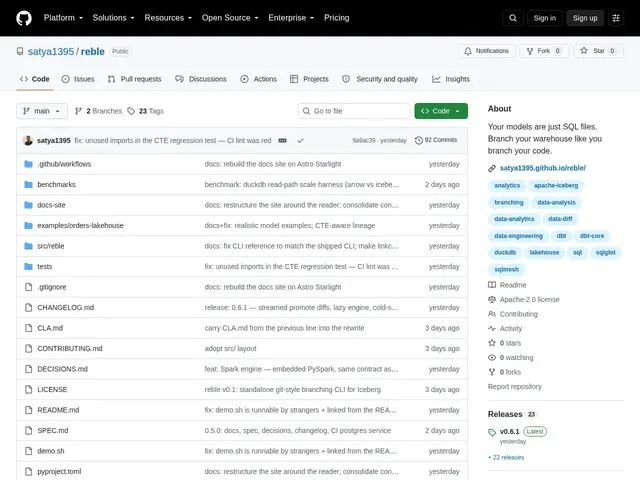Switch to the Issues tab
The height and width of the screenshot is (480, 640).
(x=78, y=79)
